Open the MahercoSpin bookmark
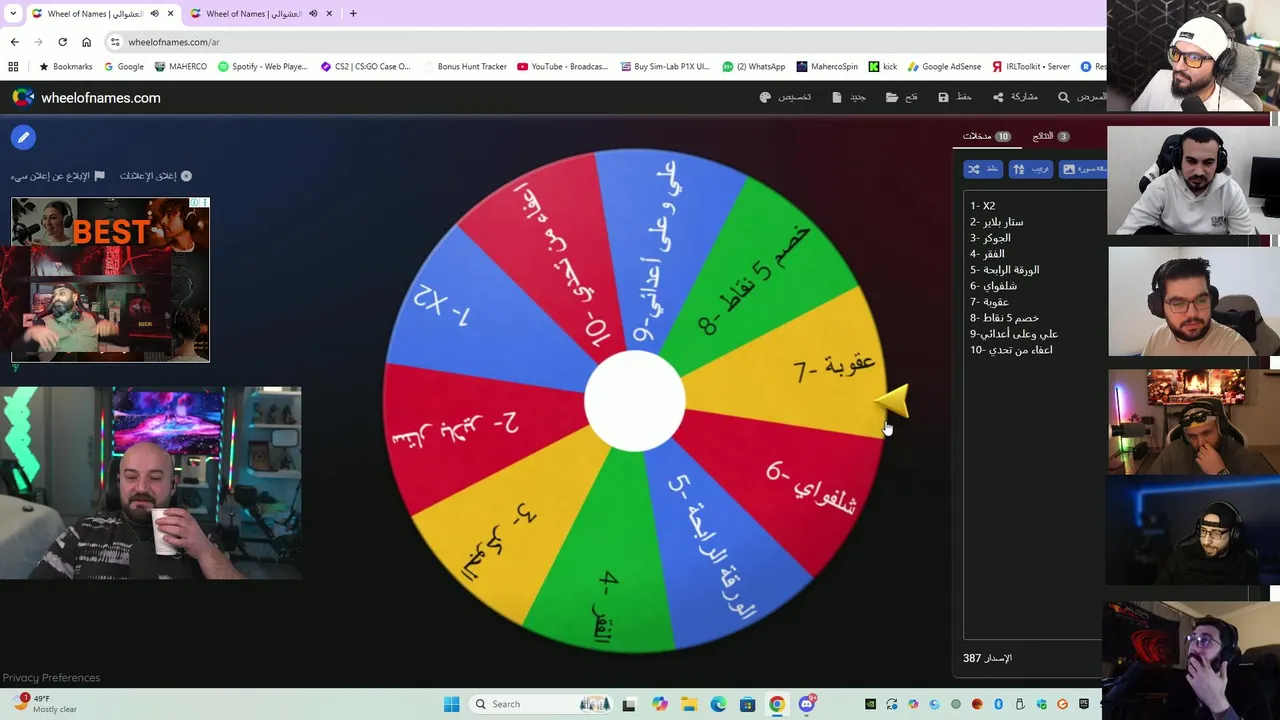1280x720 pixels. pos(827,67)
